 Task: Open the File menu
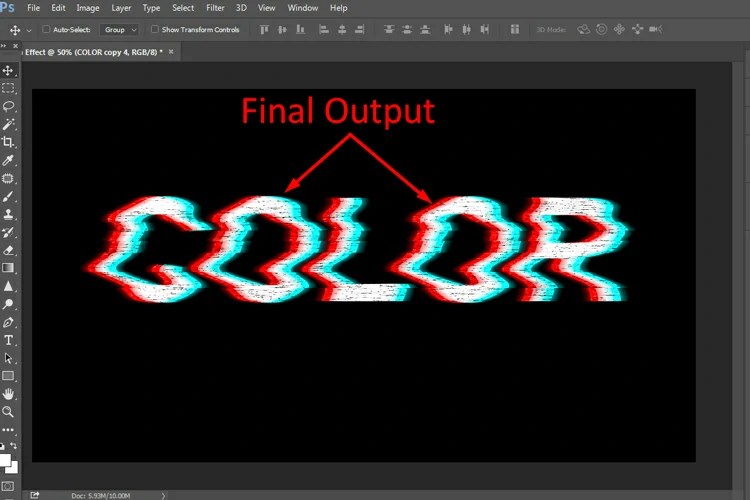pyautogui.click(x=33, y=8)
